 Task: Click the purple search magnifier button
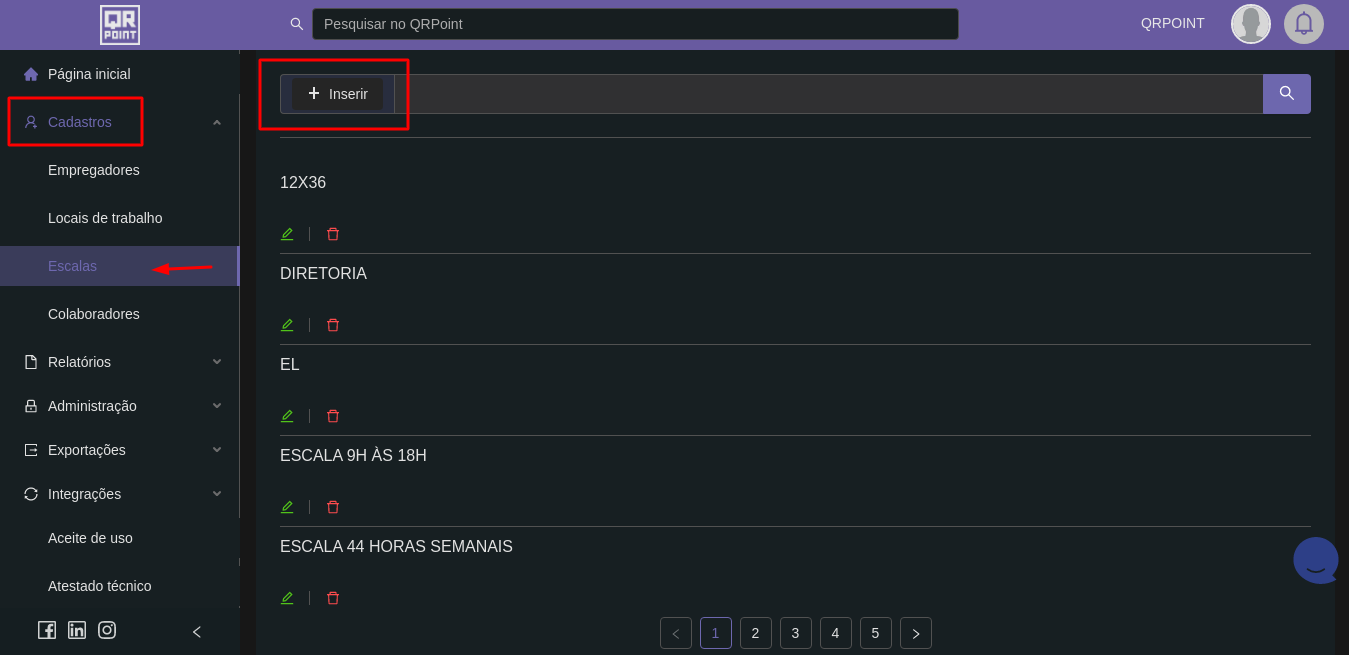(1286, 94)
